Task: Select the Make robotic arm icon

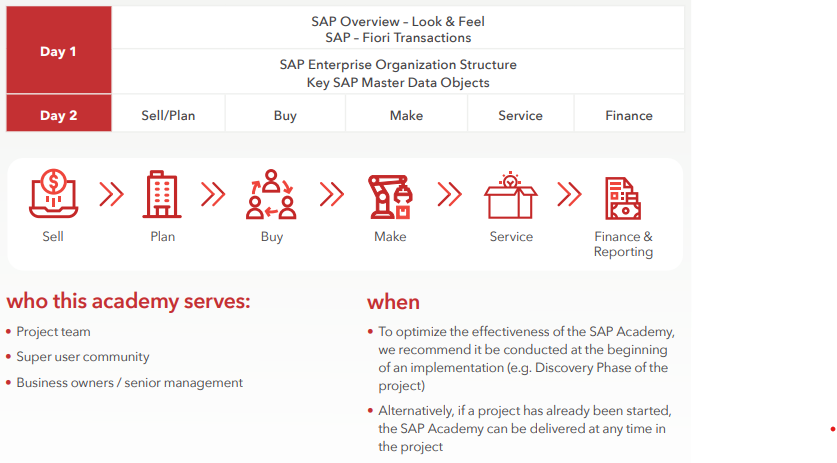Action: coord(390,195)
